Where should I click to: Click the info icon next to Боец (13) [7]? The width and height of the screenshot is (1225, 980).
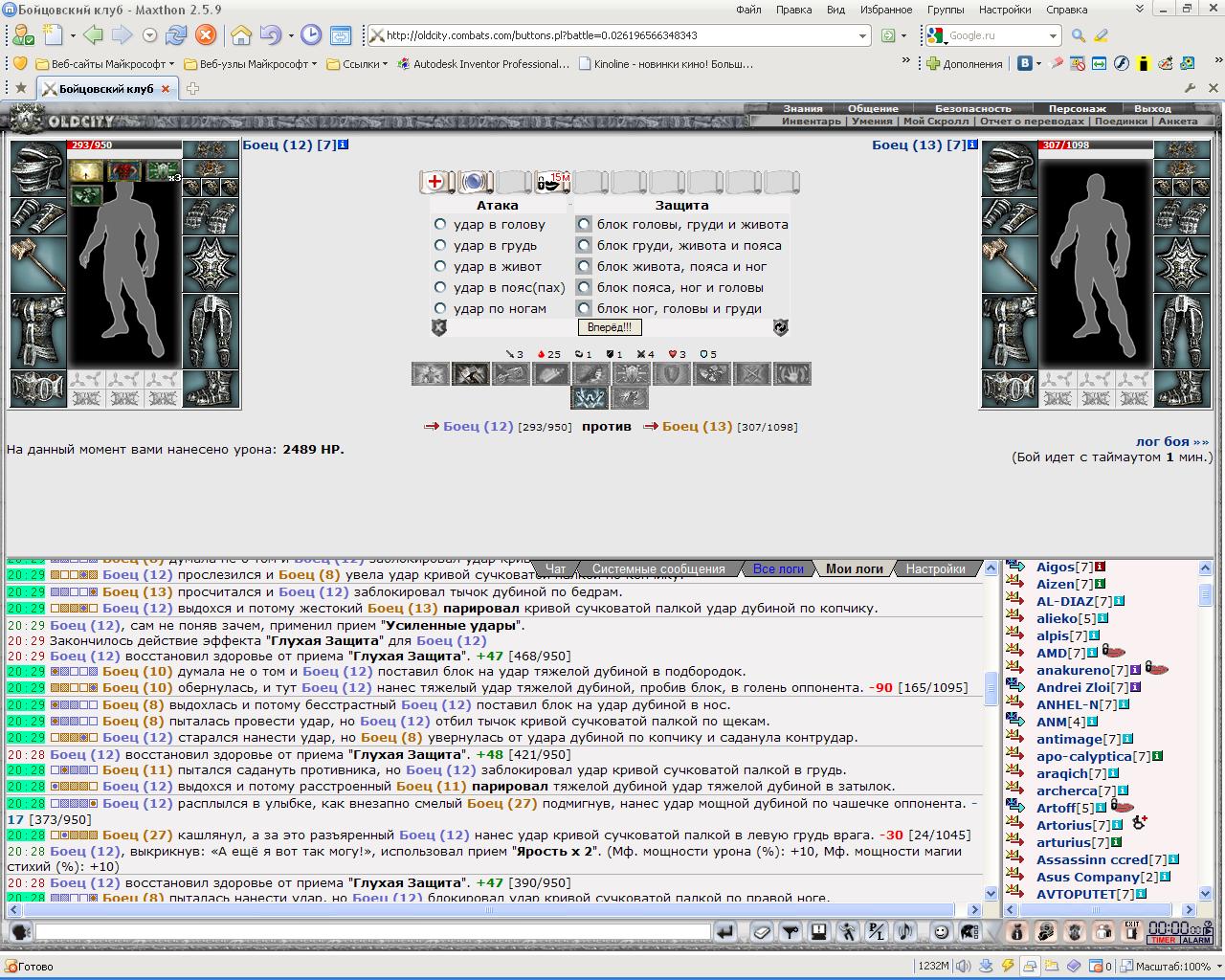pyautogui.click(x=972, y=145)
